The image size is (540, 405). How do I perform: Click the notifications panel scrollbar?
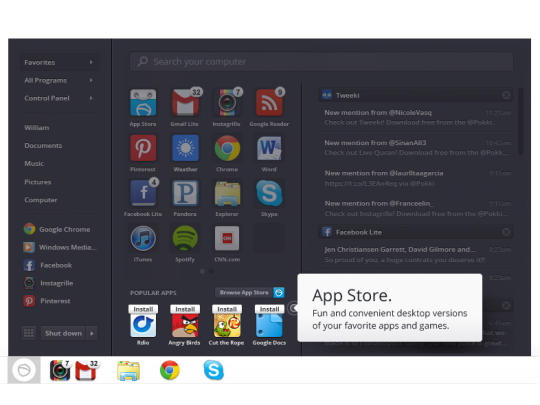pyautogui.click(x=520, y=122)
